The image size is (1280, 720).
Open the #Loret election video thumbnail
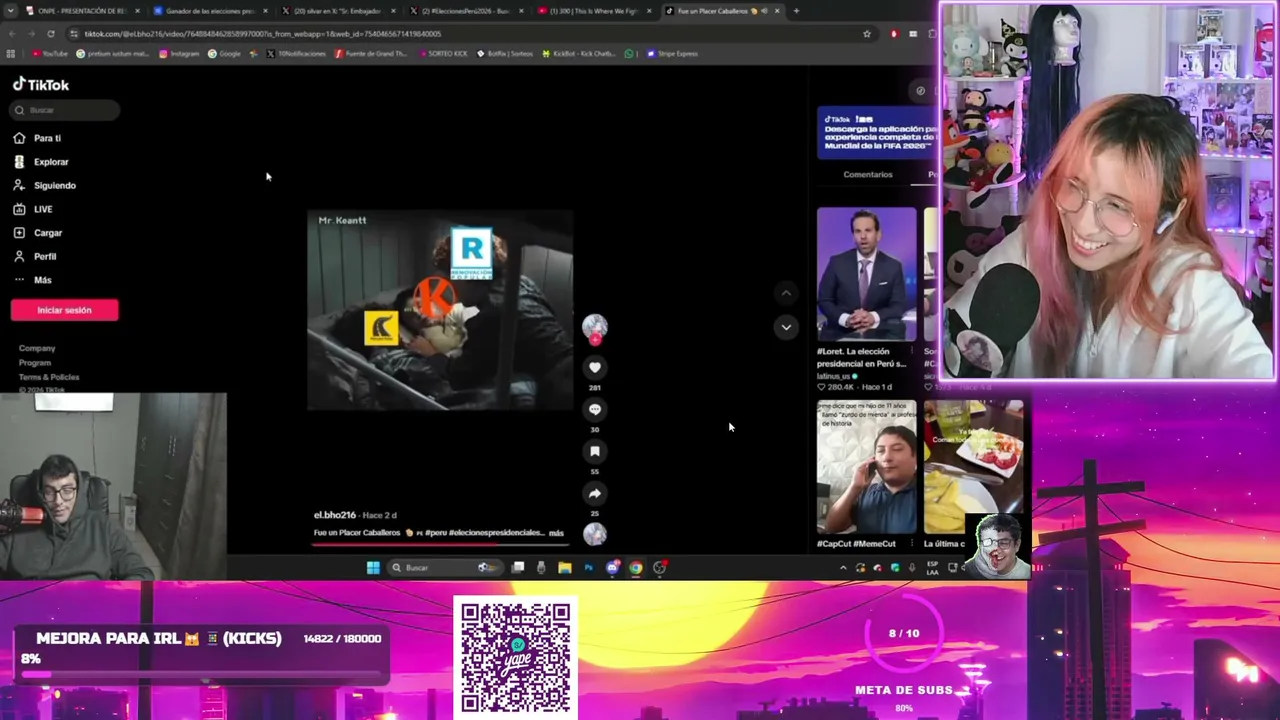pos(866,273)
